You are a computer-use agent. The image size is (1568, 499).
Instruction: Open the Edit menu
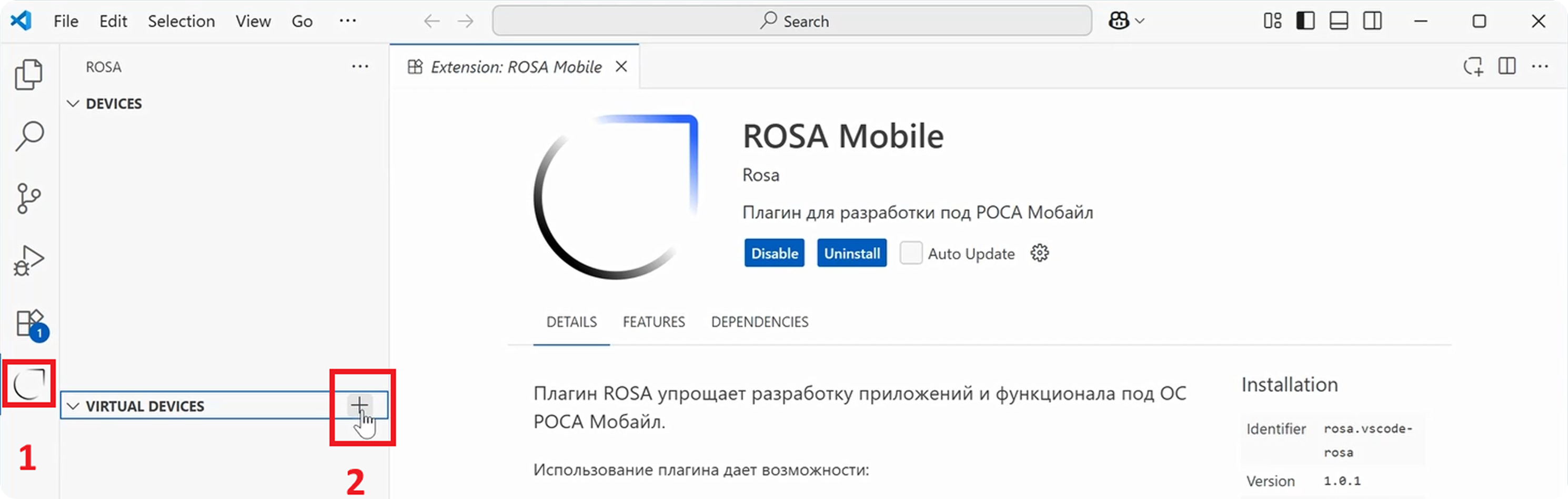pyautogui.click(x=113, y=22)
